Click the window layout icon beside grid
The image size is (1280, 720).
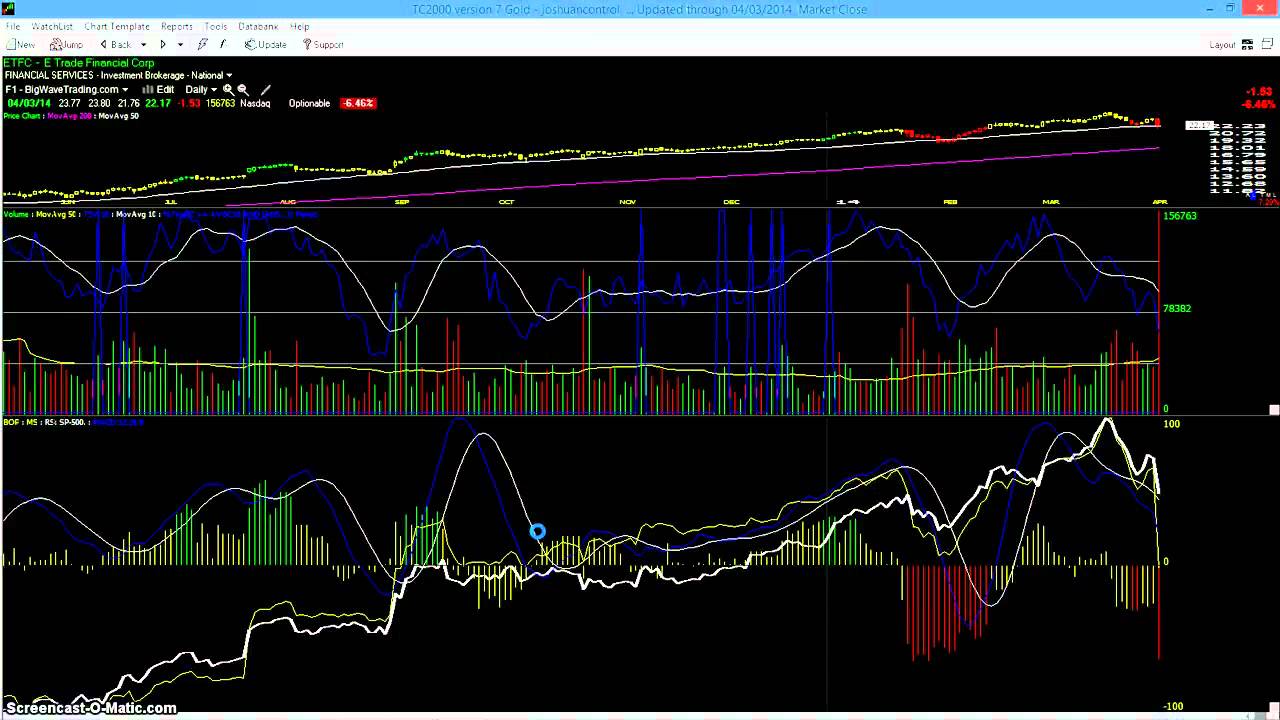1266,44
